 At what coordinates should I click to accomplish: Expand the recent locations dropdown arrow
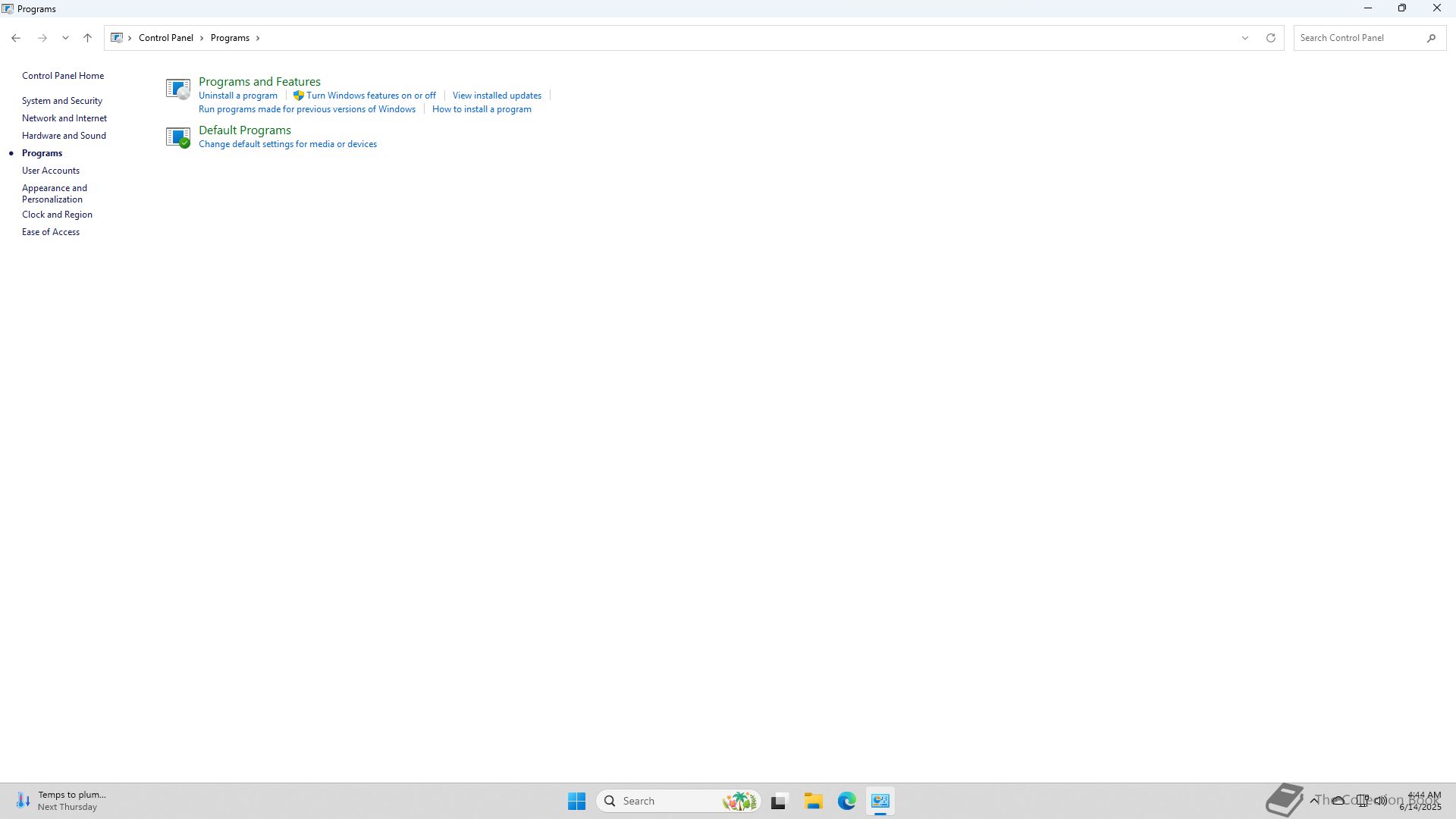(x=65, y=38)
